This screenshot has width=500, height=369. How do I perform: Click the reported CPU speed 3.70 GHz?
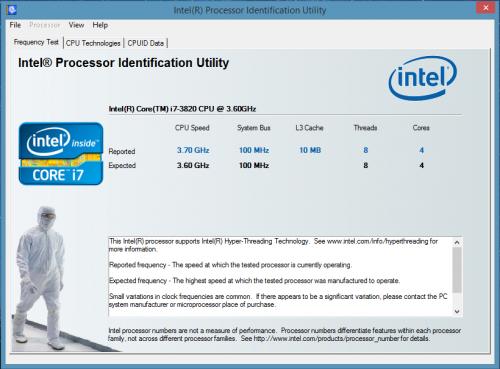click(193, 150)
